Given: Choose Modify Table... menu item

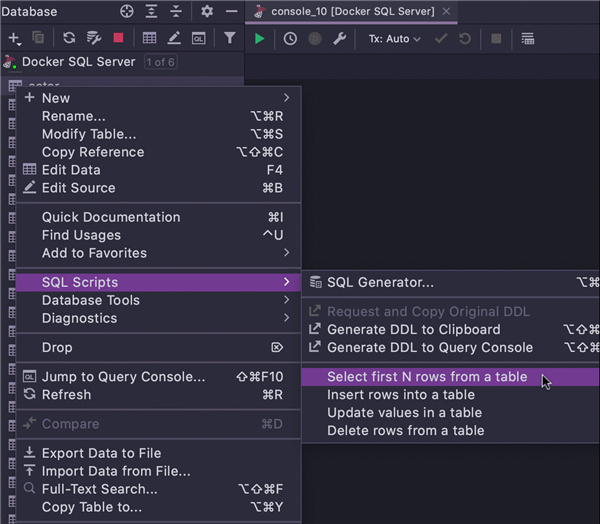Looking at the screenshot, I should (158, 134).
